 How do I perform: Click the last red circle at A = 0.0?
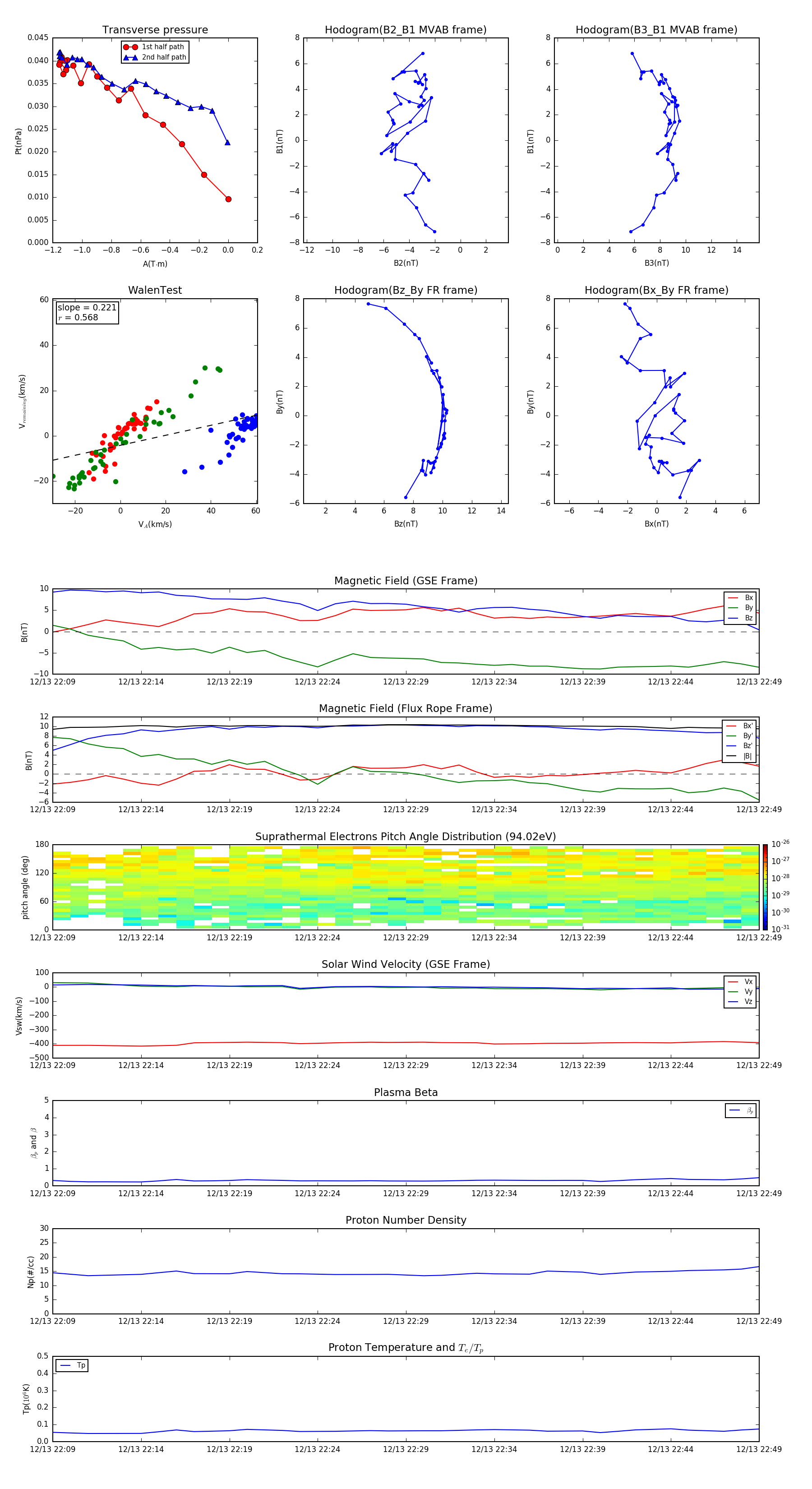(x=228, y=199)
